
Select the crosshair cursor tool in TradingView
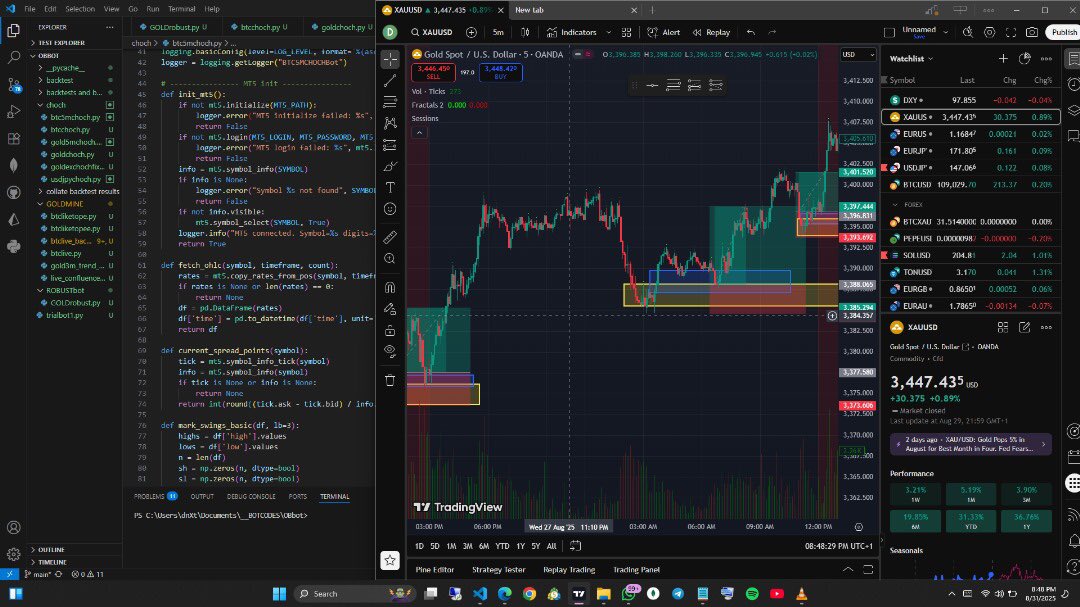point(390,59)
